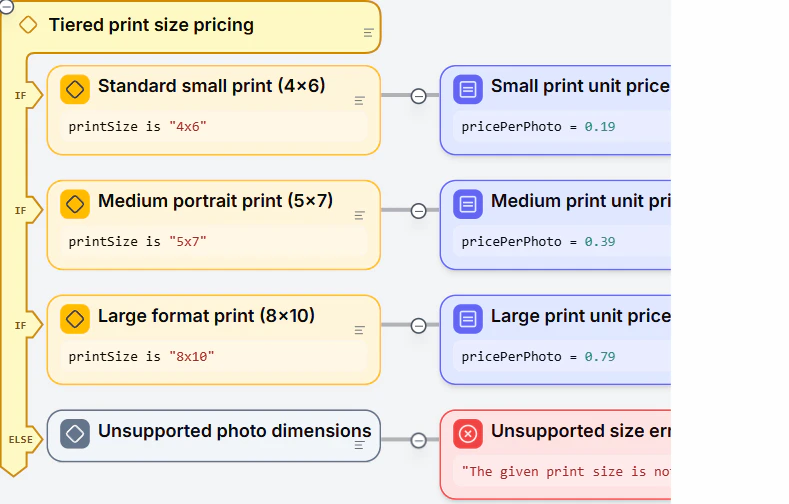The image size is (789, 504).
Task: Click the orange condition icon on Medium portrait print
Action: coord(75,204)
